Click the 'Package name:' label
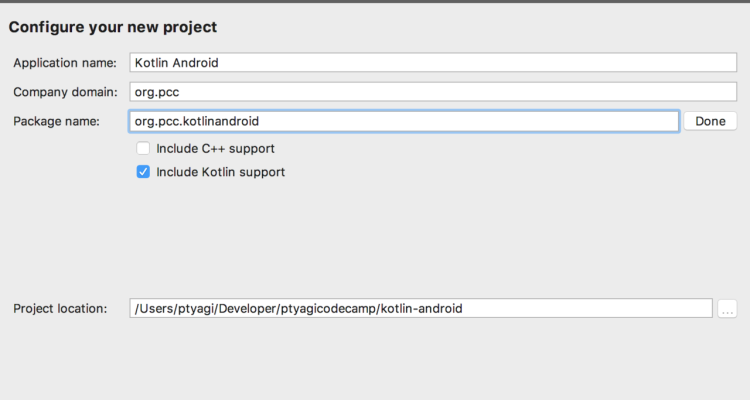 (56, 121)
